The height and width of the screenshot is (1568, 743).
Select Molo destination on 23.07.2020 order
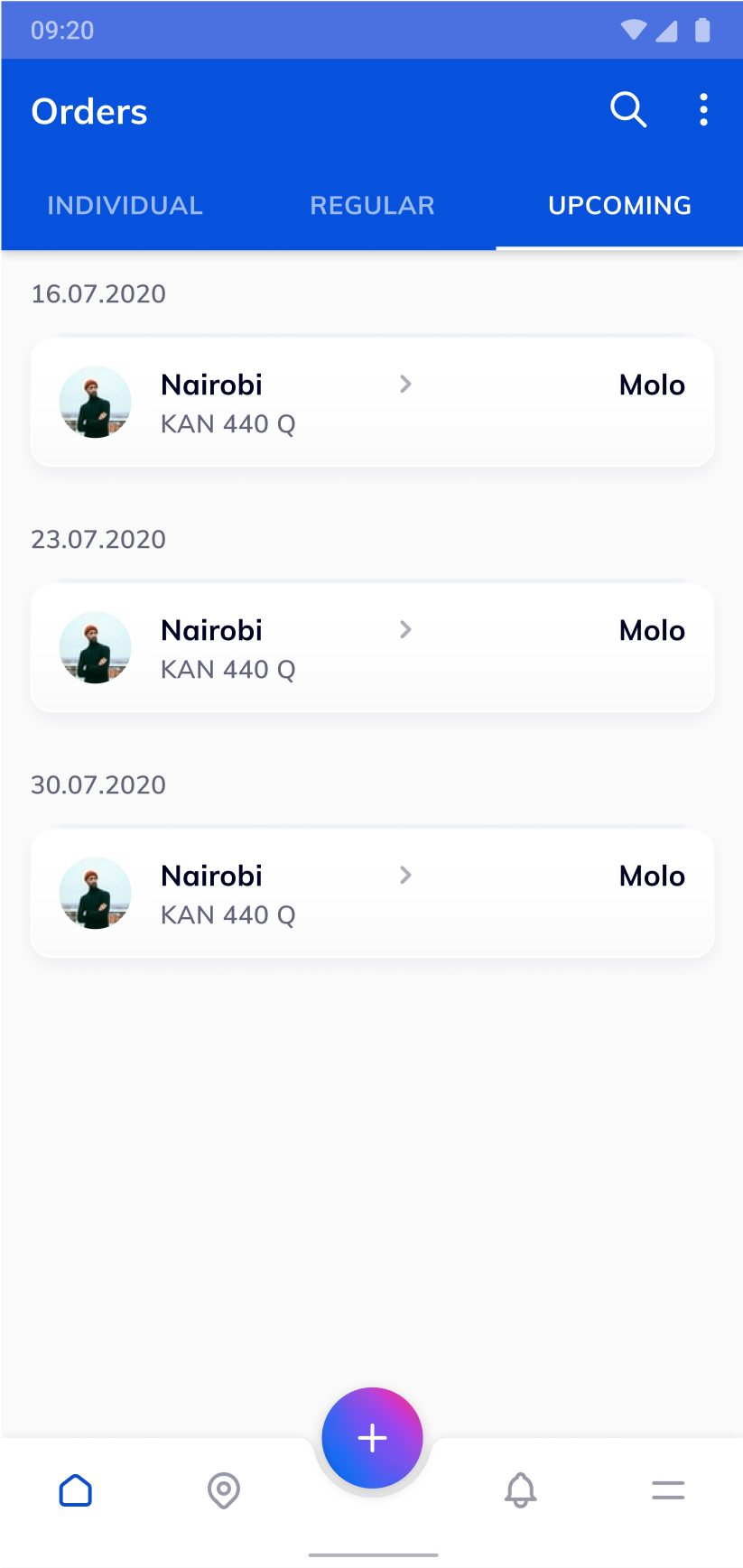(x=652, y=631)
